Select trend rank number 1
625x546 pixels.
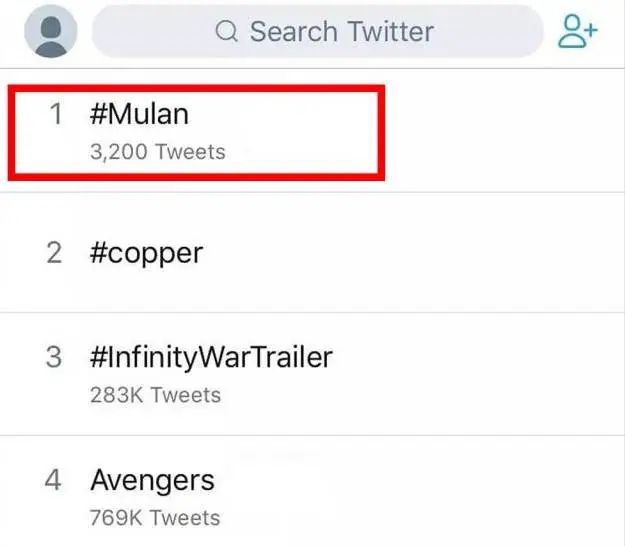(56, 114)
